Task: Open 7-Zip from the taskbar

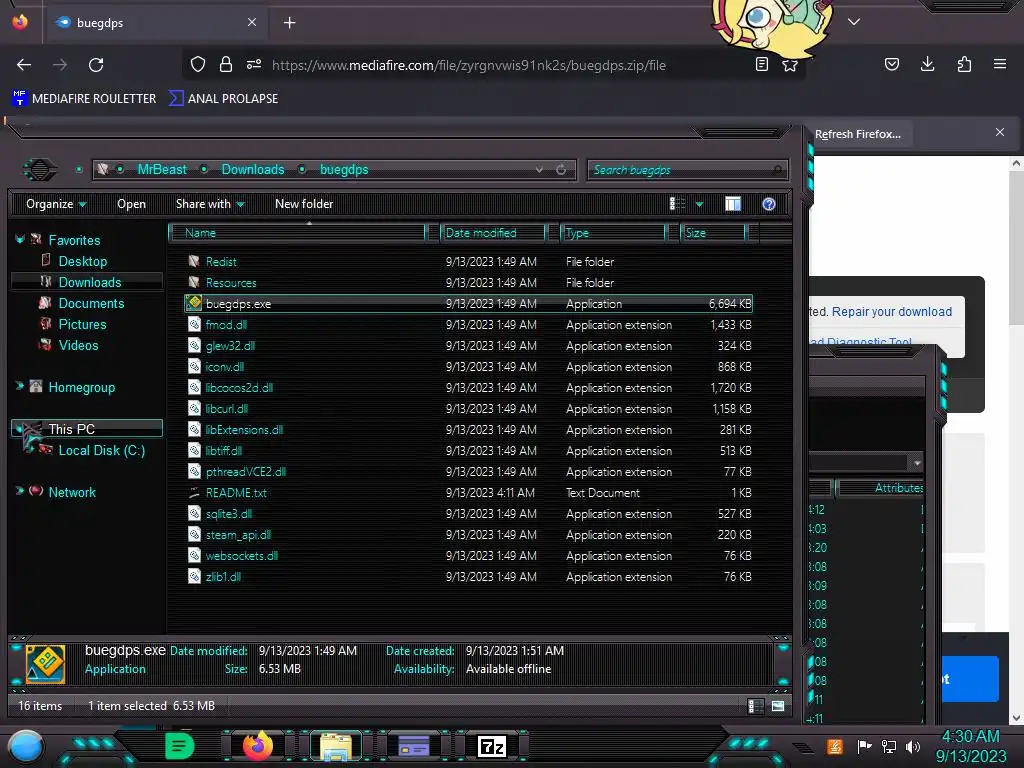Action: click(492, 746)
